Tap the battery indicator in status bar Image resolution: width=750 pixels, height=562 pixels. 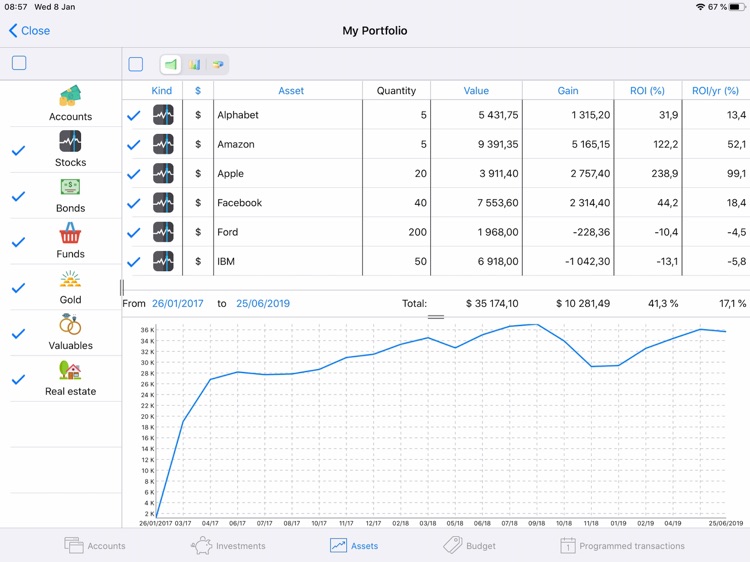click(x=737, y=7)
